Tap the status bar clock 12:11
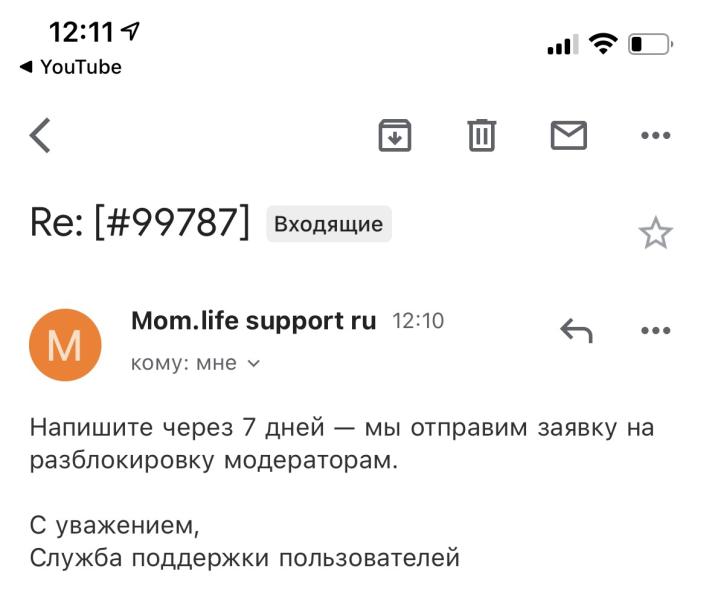Viewport: 705px width, 600px height. pos(81,32)
